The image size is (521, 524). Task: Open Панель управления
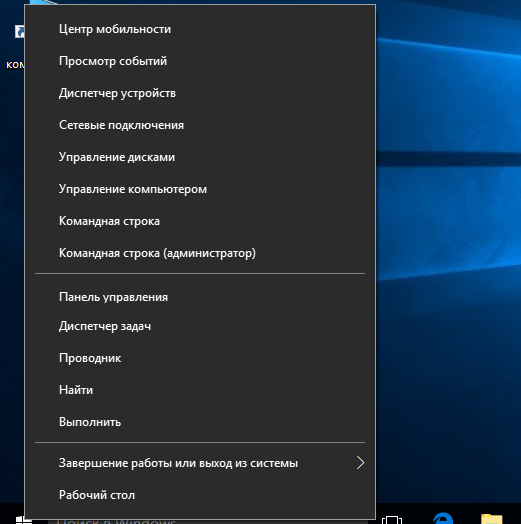coord(200,297)
